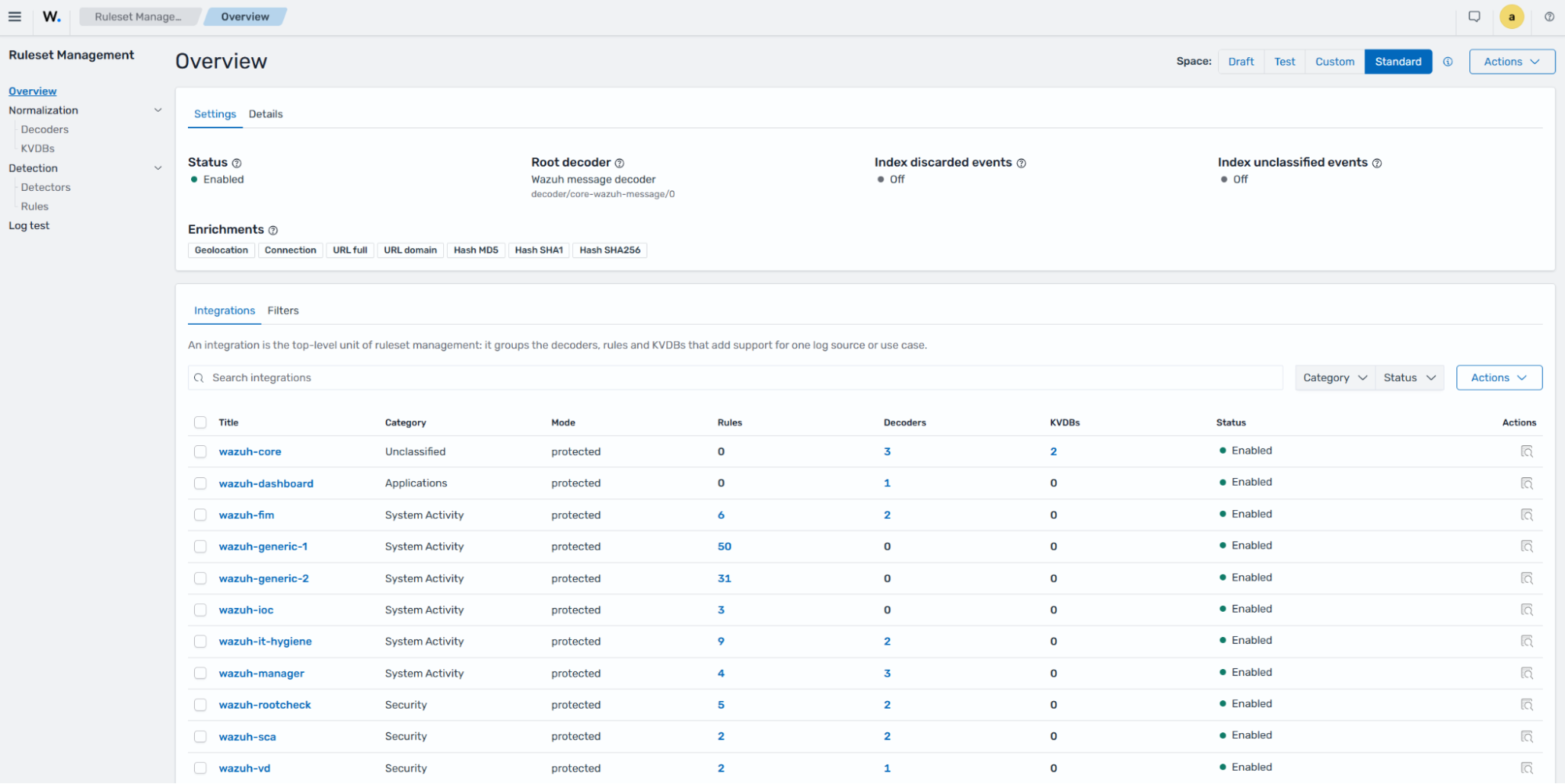Open the user avatar menu
The image size is (1565, 784).
(1511, 16)
